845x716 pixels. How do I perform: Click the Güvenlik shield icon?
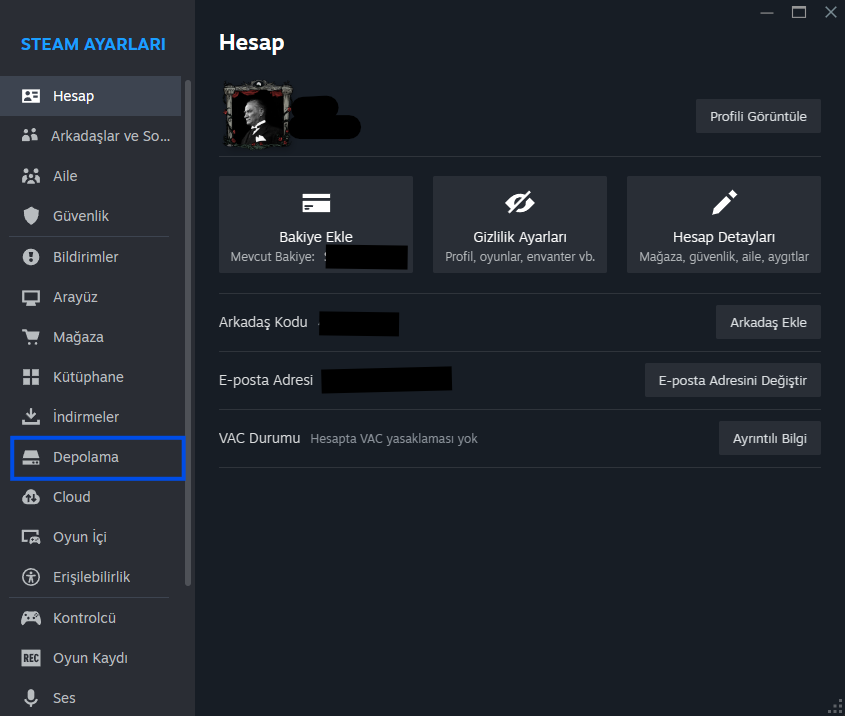[31, 216]
